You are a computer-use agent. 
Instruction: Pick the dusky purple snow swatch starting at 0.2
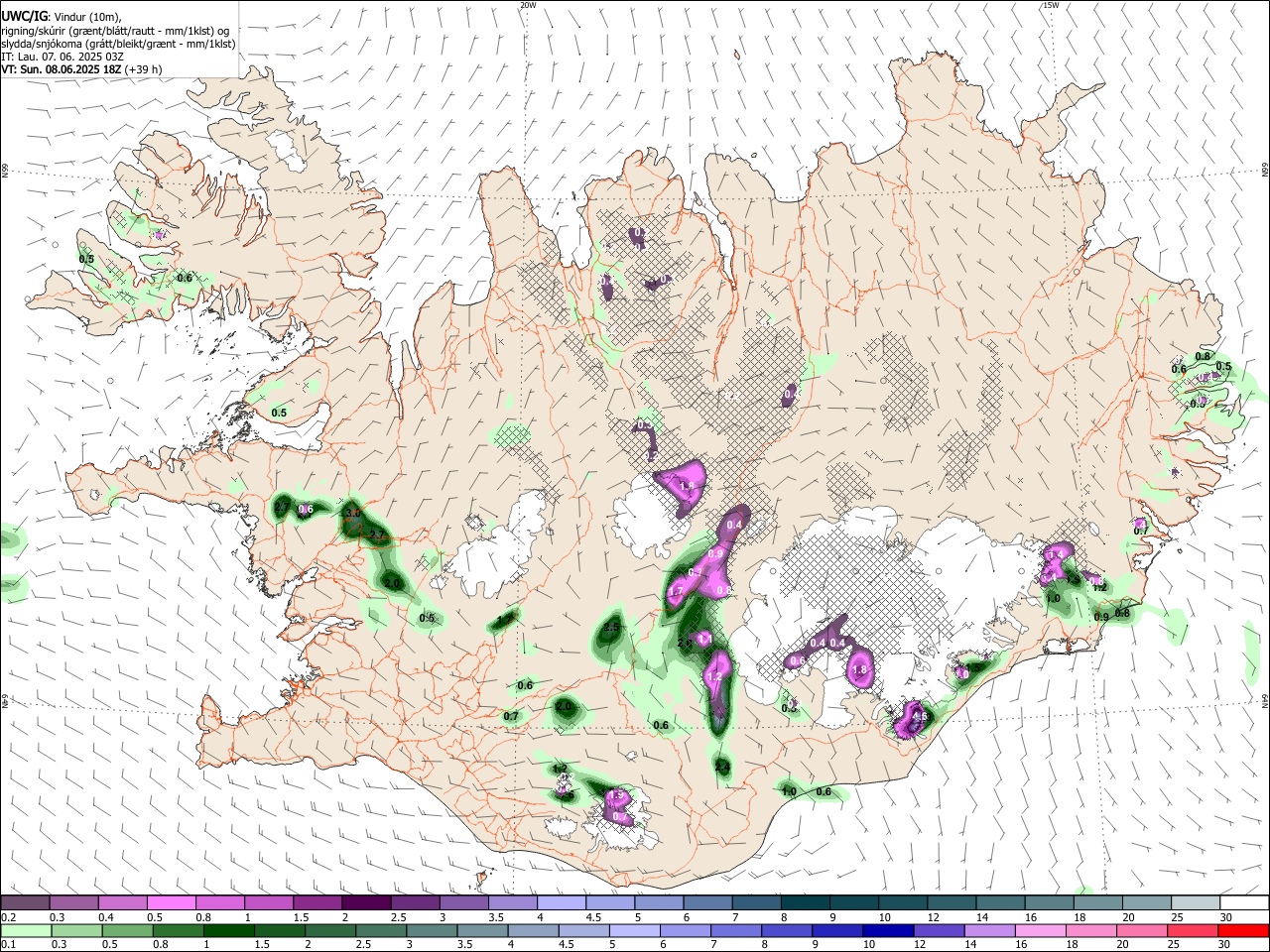click(x=26, y=903)
